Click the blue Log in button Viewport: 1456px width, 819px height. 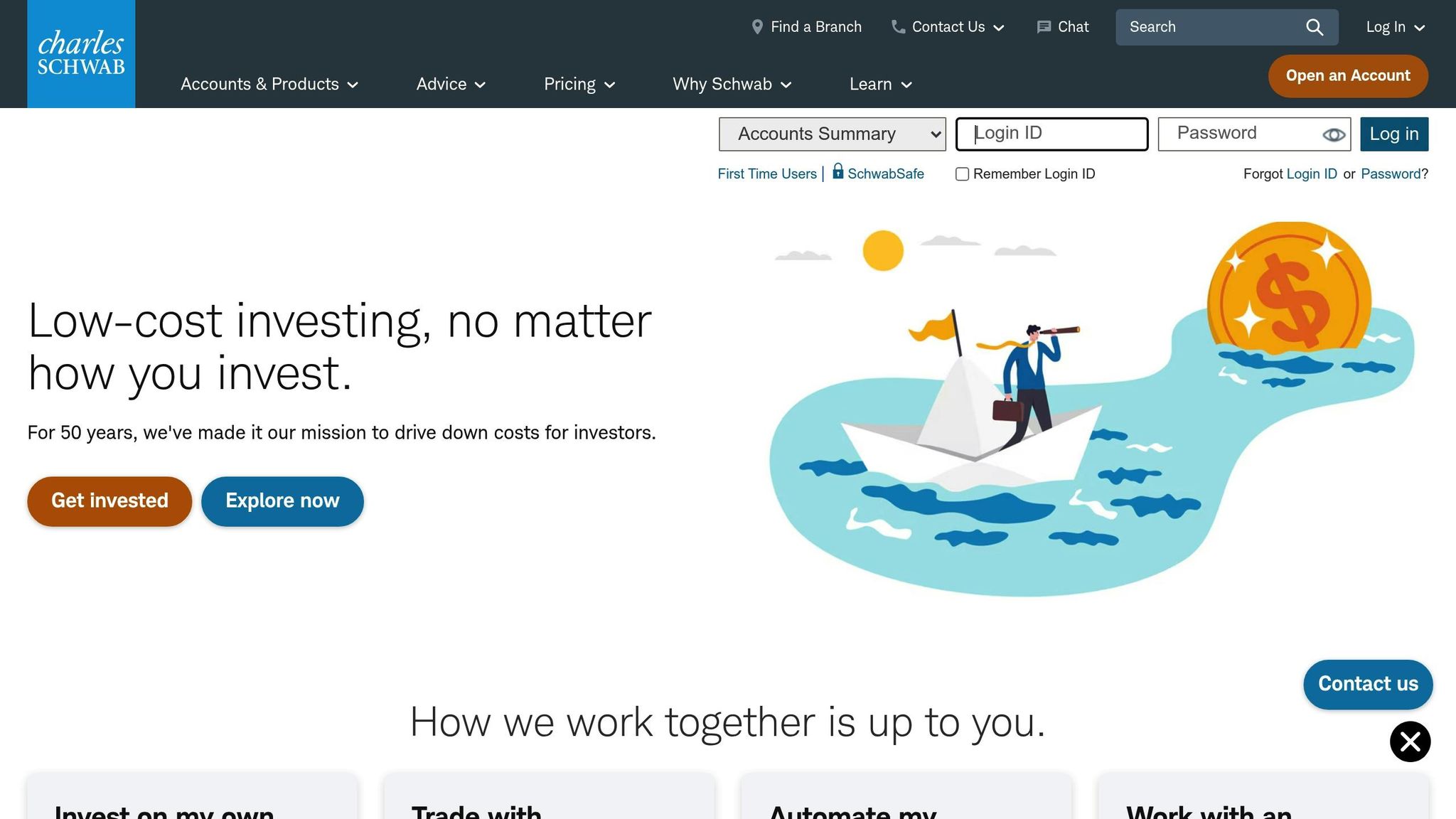click(x=1394, y=134)
